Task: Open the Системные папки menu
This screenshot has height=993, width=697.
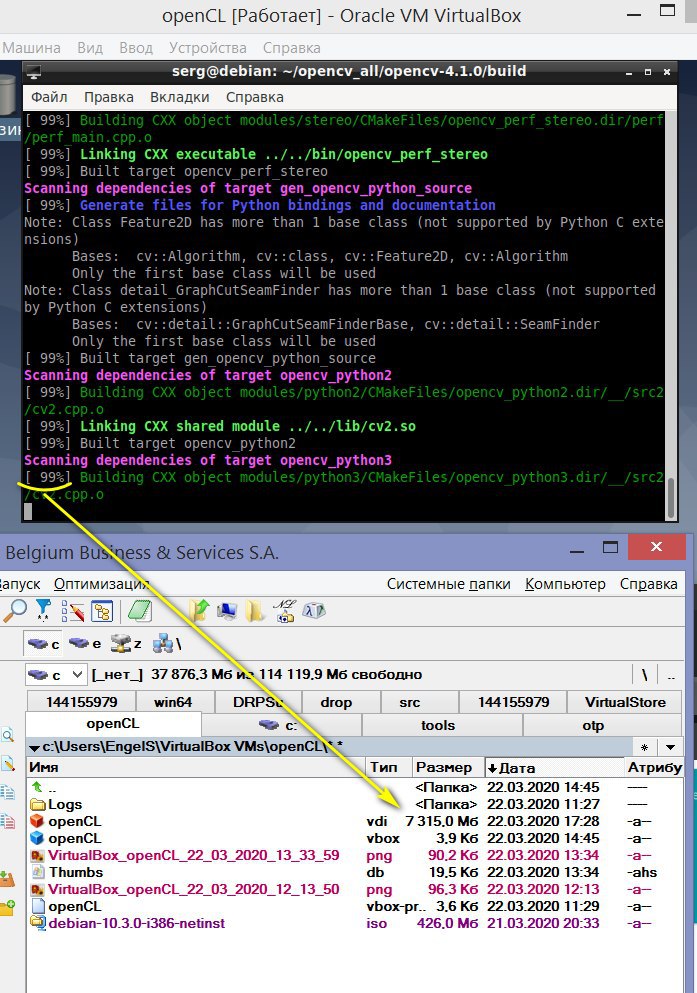Action: tap(448, 584)
